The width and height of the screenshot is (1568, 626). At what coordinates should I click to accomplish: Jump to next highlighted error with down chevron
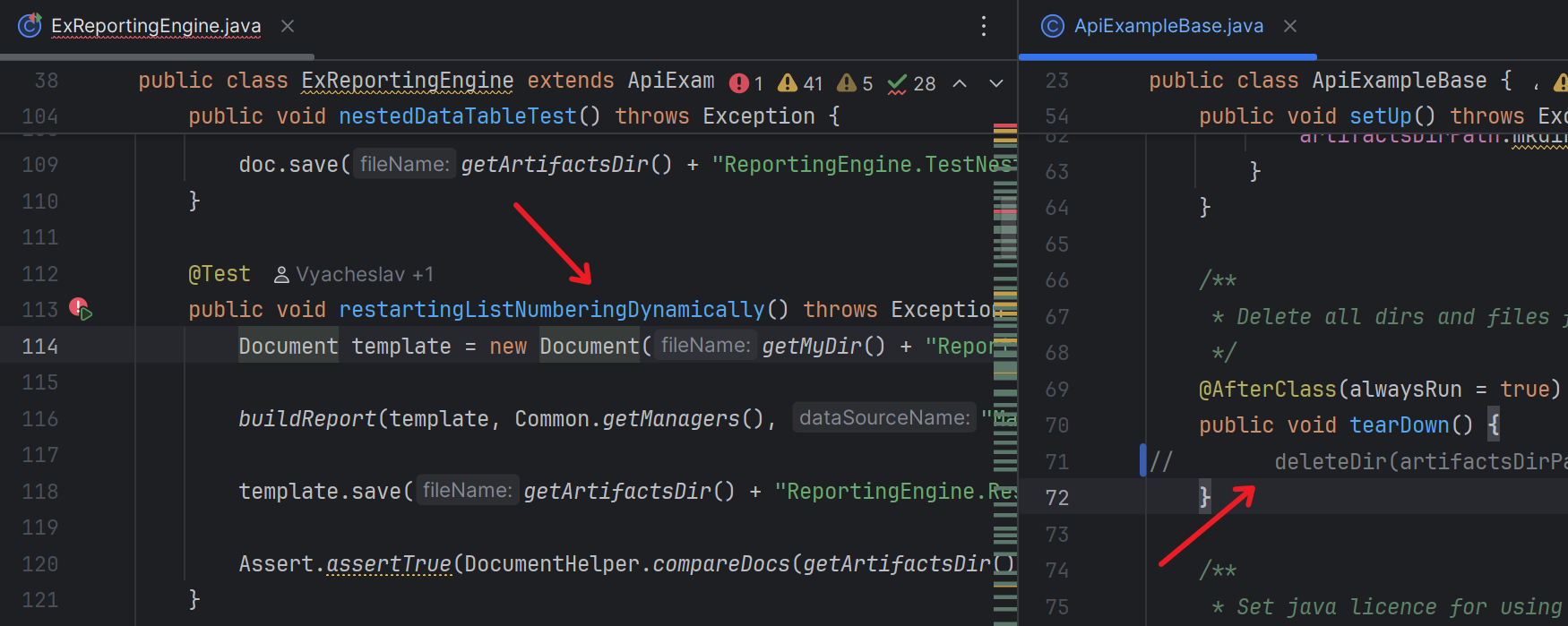(995, 83)
